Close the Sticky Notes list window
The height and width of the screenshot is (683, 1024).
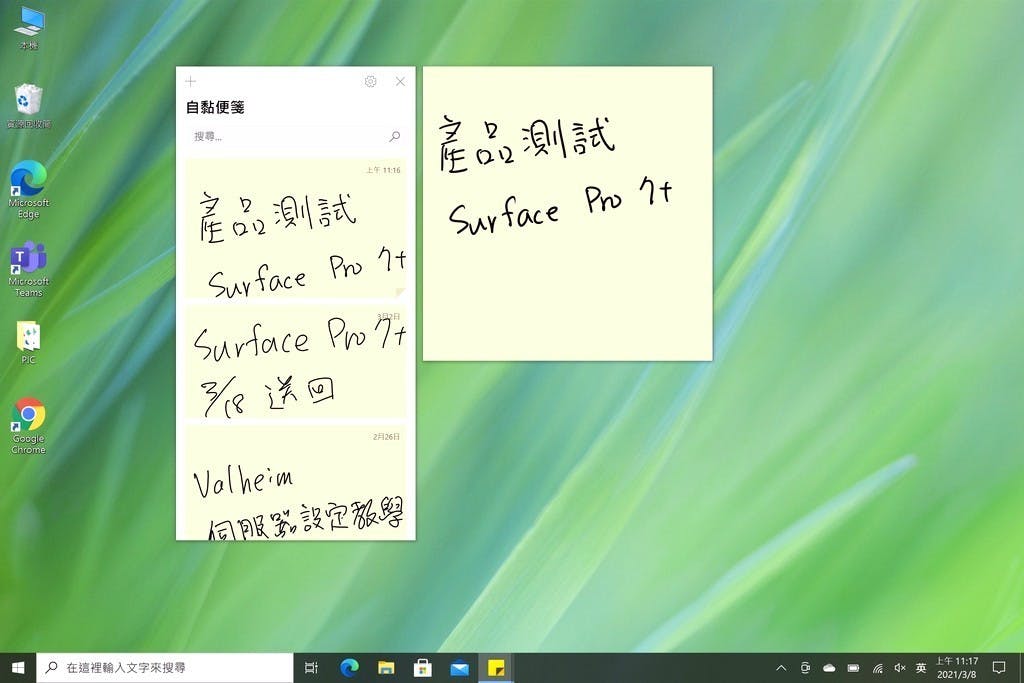400,82
